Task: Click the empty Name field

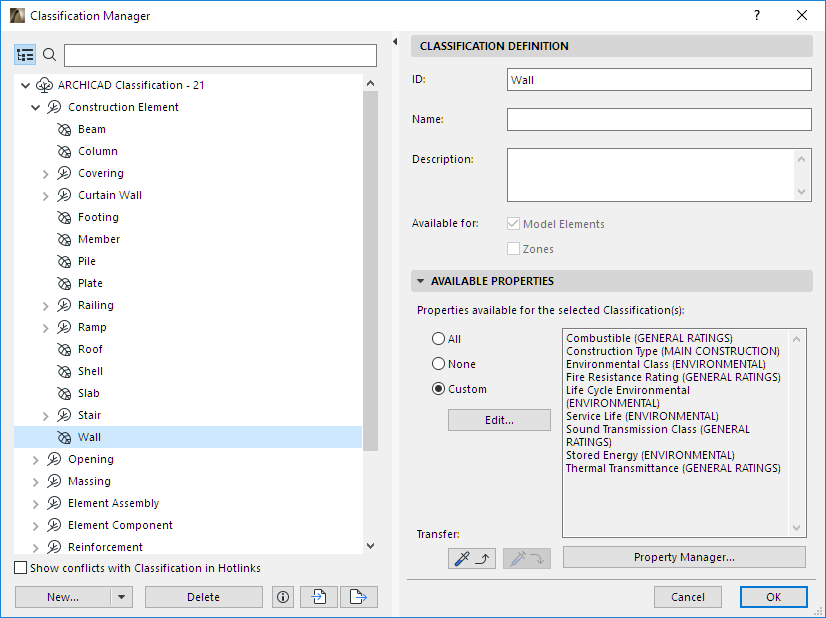Action: tap(659, 120)
